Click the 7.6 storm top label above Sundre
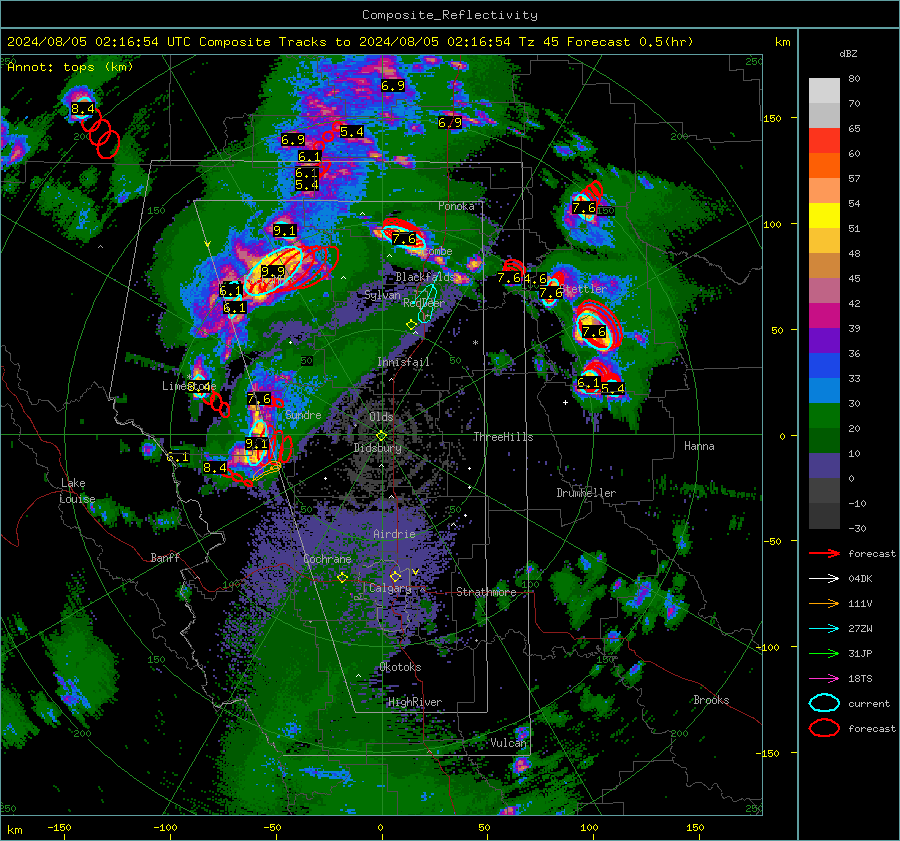 259,398
